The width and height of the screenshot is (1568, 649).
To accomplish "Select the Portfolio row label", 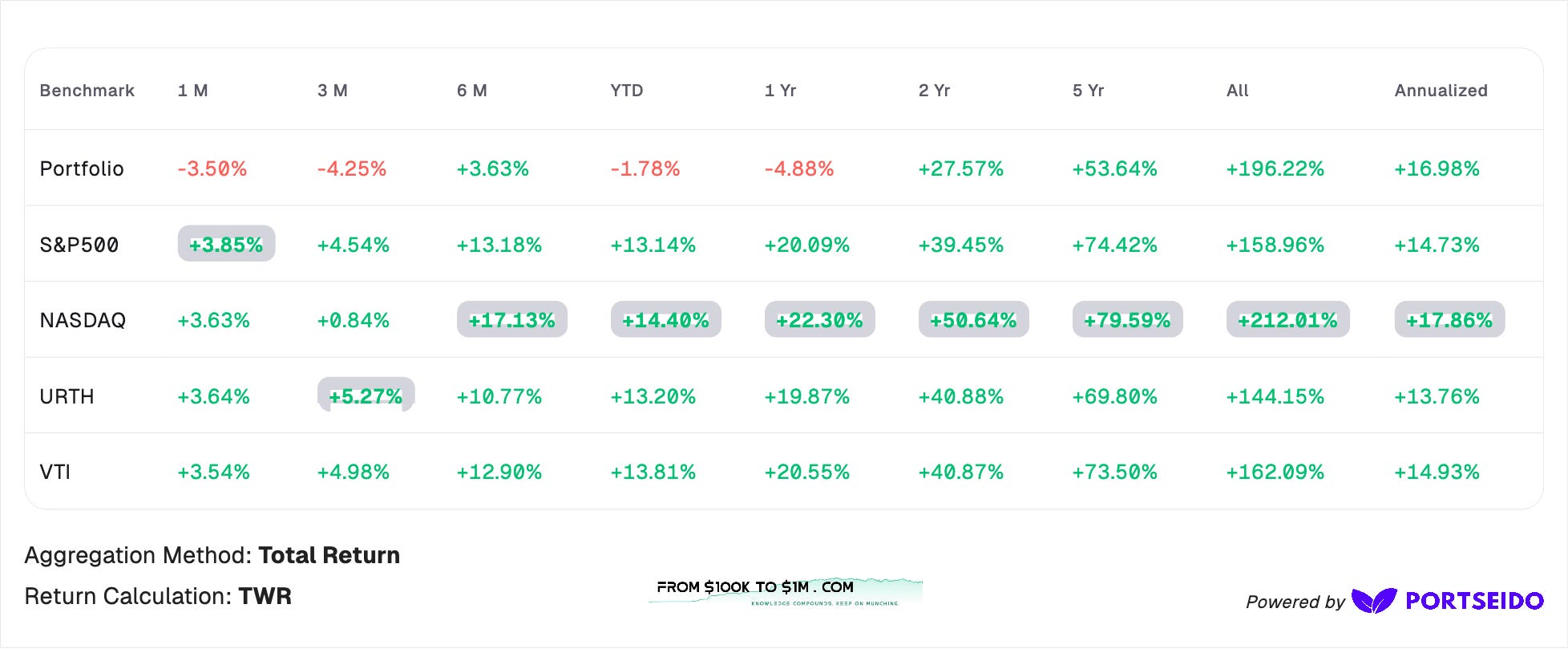I will (x=82, y=168).
